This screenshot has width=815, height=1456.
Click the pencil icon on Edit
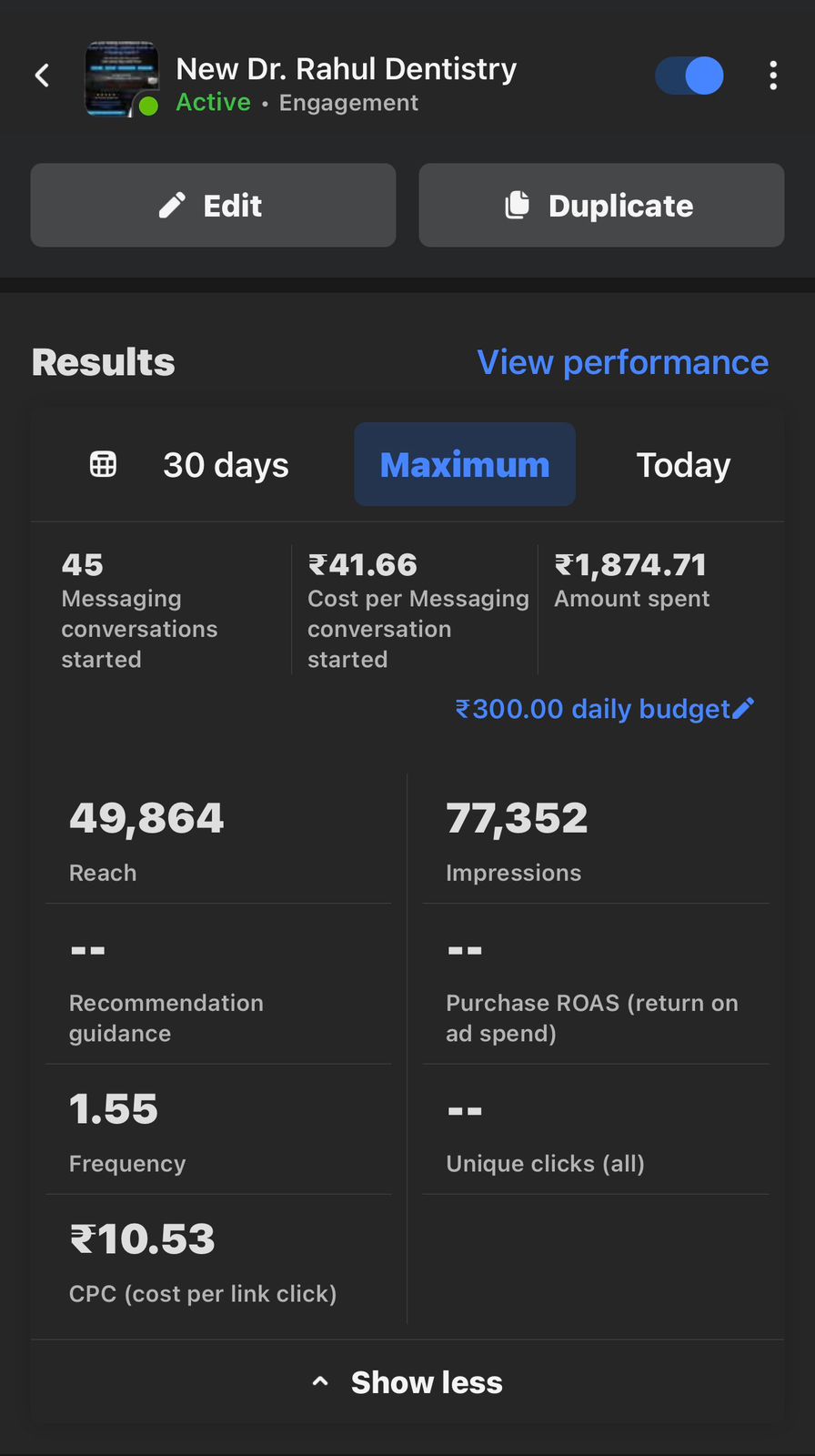pos(172,206)
